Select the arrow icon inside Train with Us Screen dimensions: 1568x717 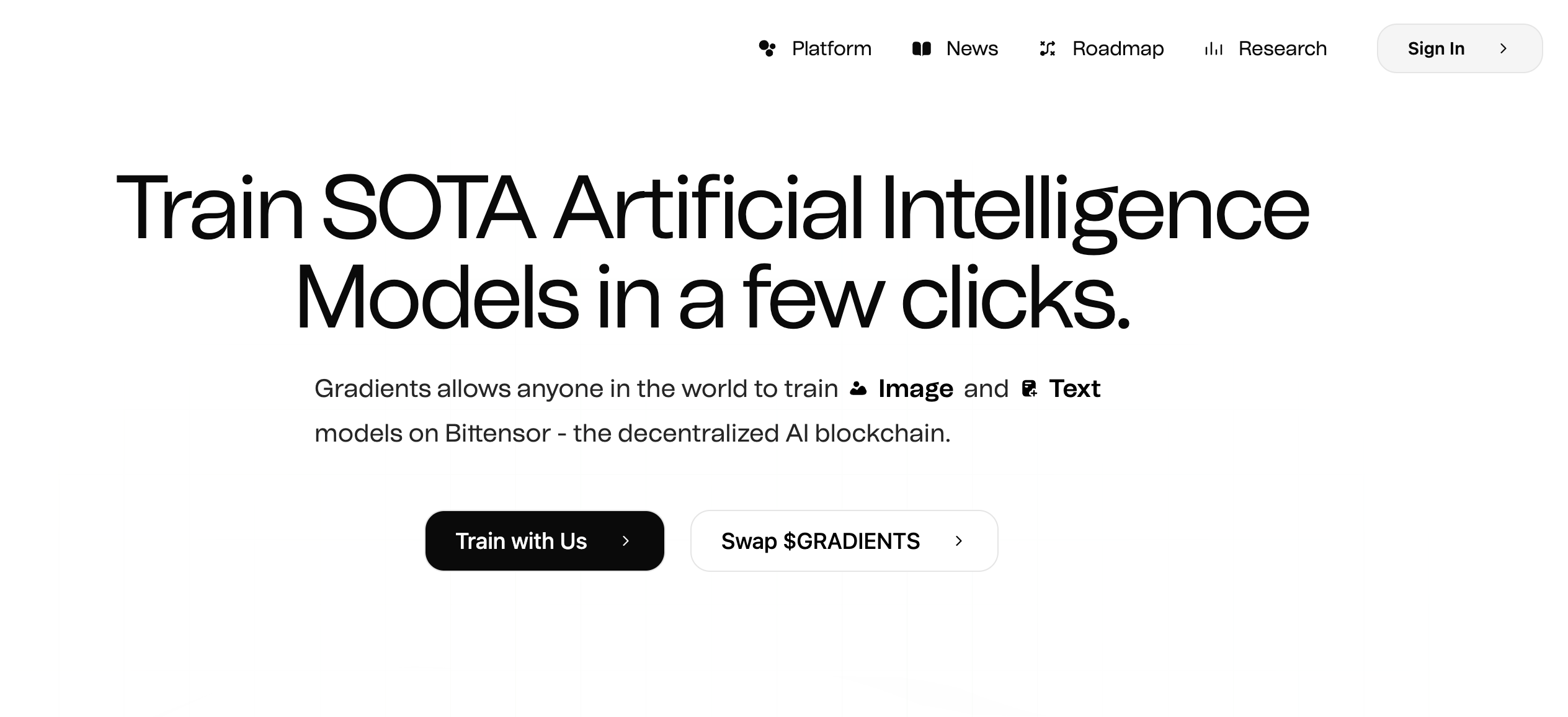coord(625,541)
